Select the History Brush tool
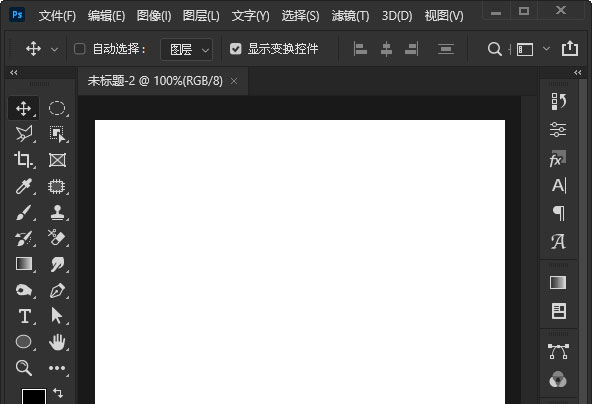The width and height of the screenshot is (592, 404). click(24, 238)
